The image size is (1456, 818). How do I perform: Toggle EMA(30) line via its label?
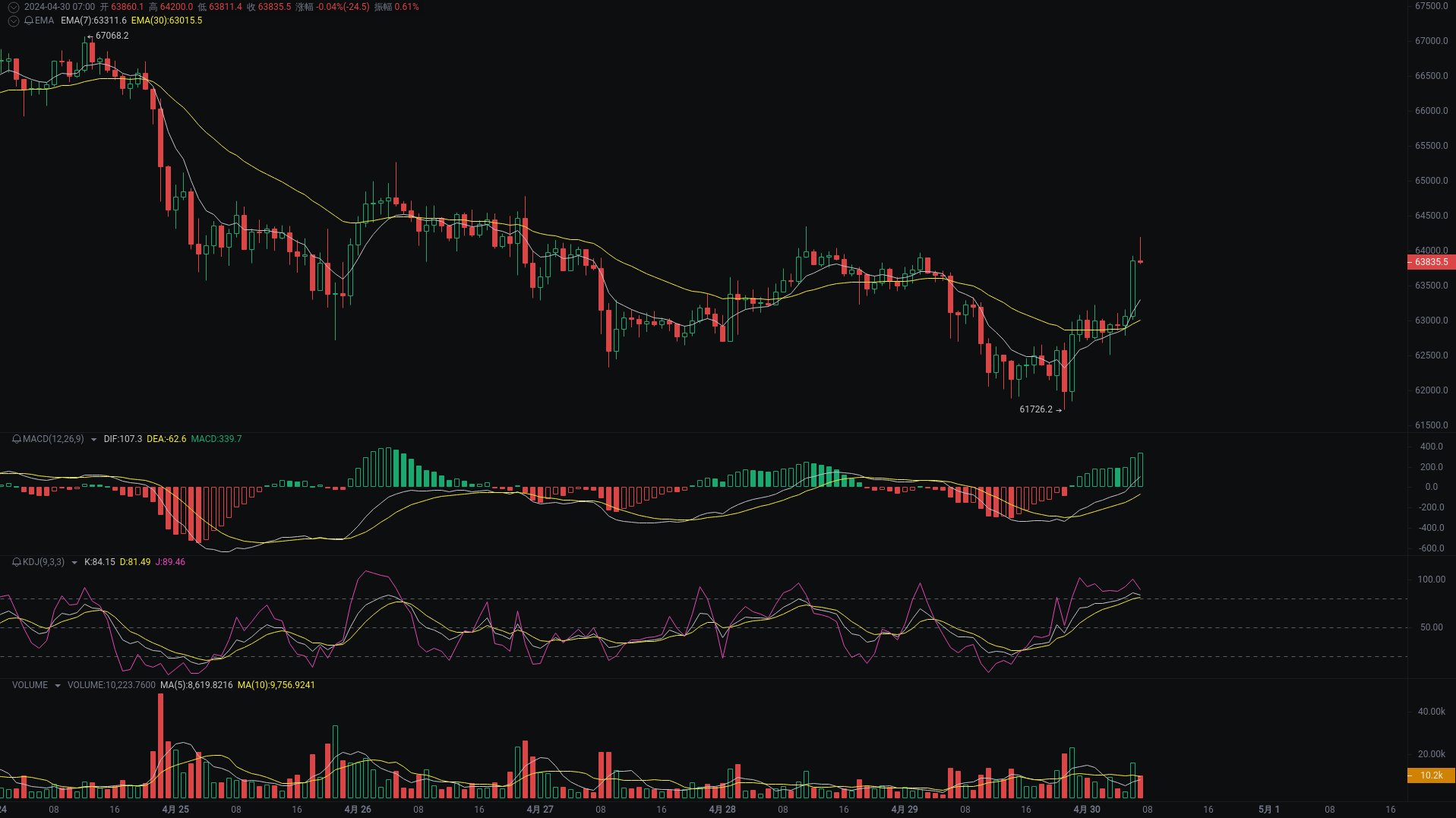166,21
